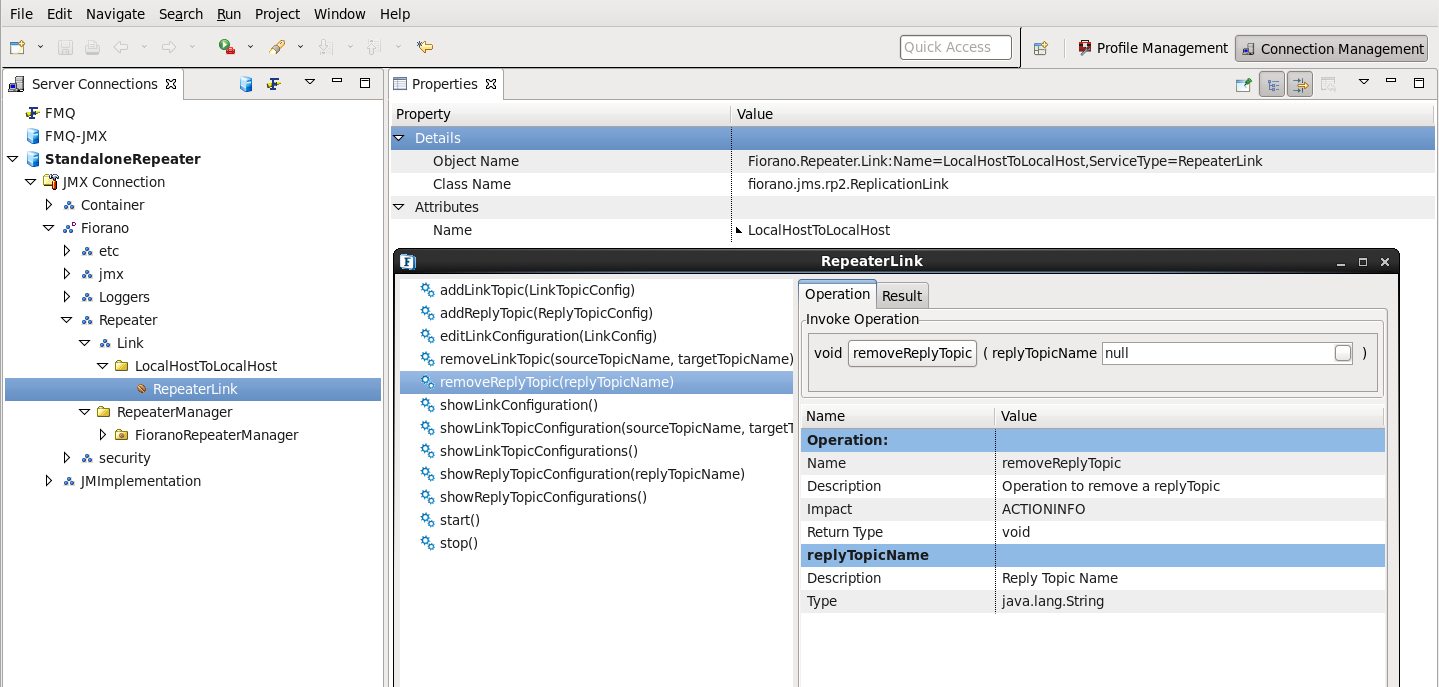1439x687 pixels.
Task: Select removeLinkTopic operation in list
Action: [616, 359]
